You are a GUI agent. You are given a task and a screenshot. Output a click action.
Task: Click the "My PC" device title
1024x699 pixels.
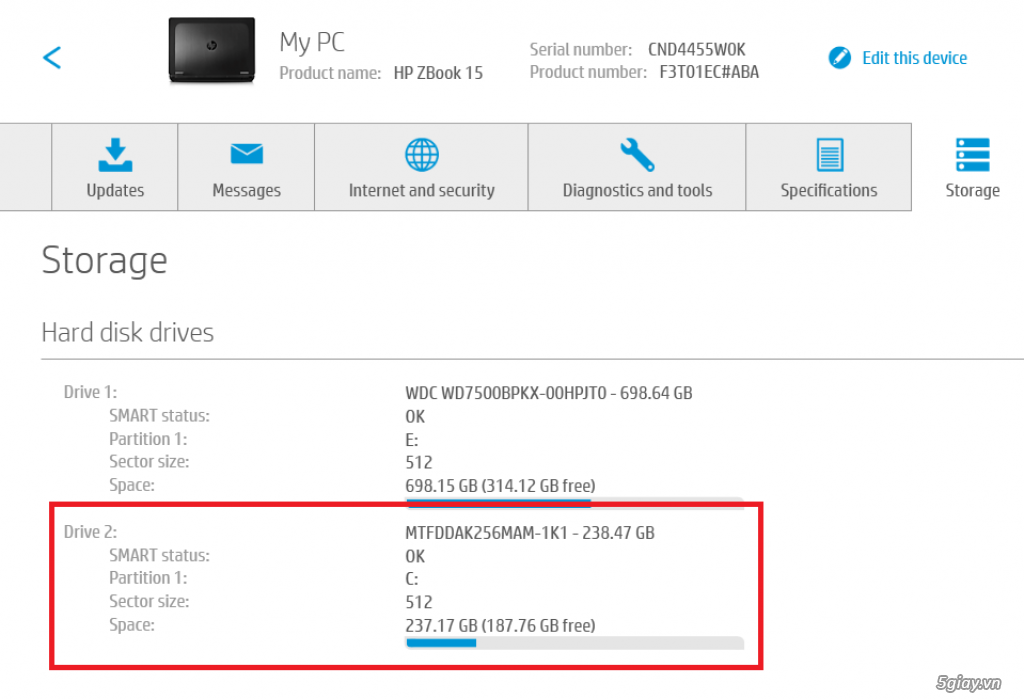click(312, 43)
